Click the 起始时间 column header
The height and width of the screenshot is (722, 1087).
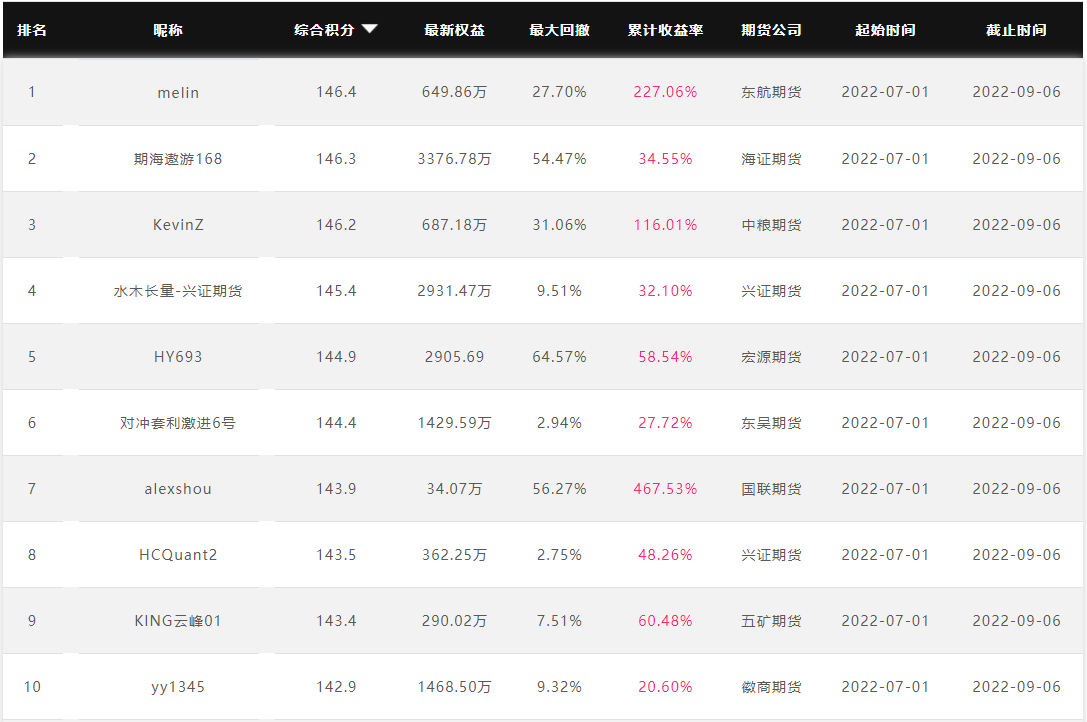coord(885,30)
